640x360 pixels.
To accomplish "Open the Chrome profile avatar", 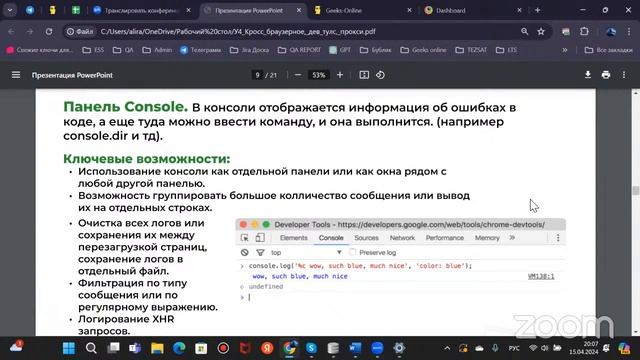I will 611,31.
